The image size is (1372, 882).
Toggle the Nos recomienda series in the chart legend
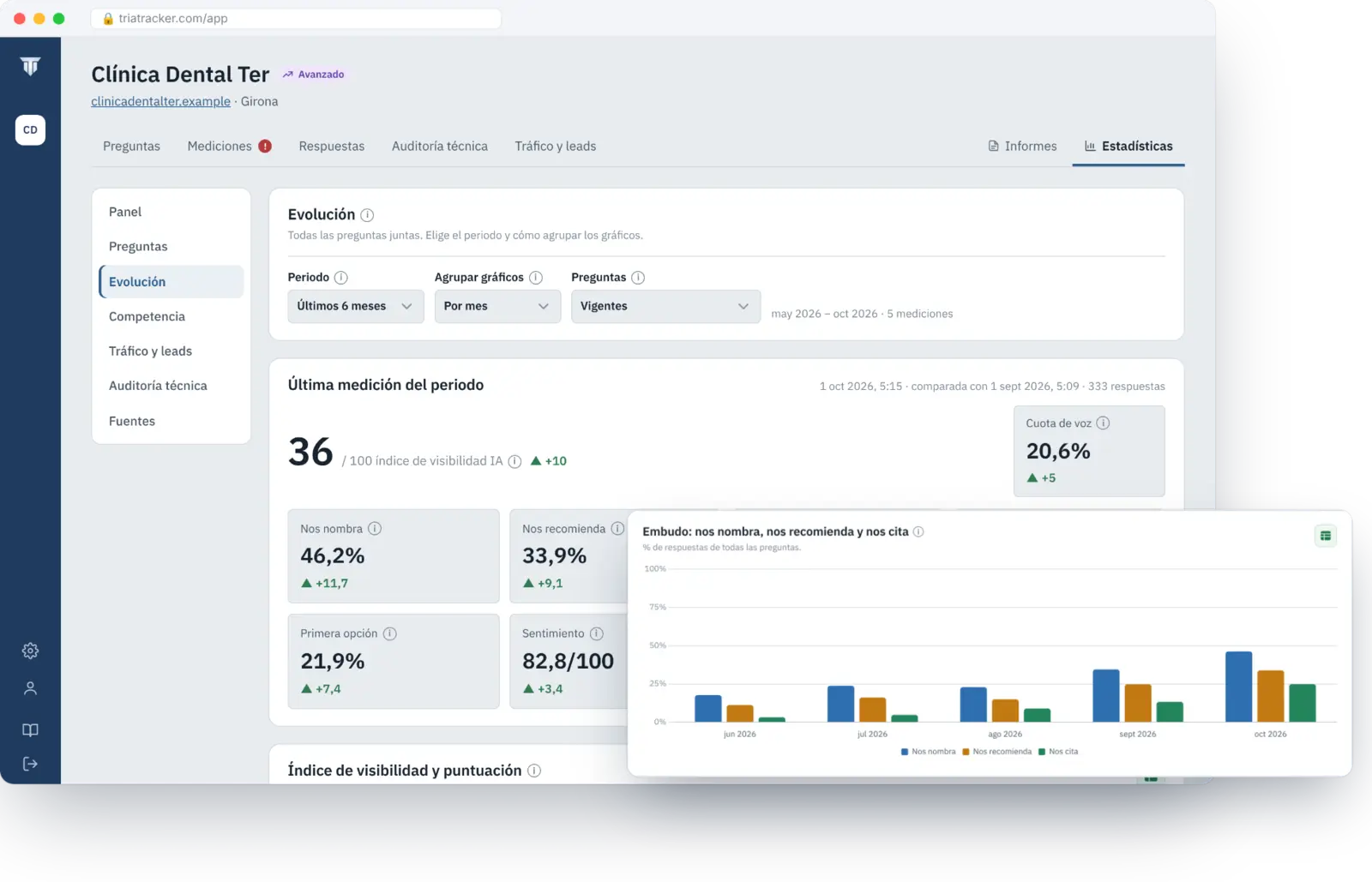996,752
